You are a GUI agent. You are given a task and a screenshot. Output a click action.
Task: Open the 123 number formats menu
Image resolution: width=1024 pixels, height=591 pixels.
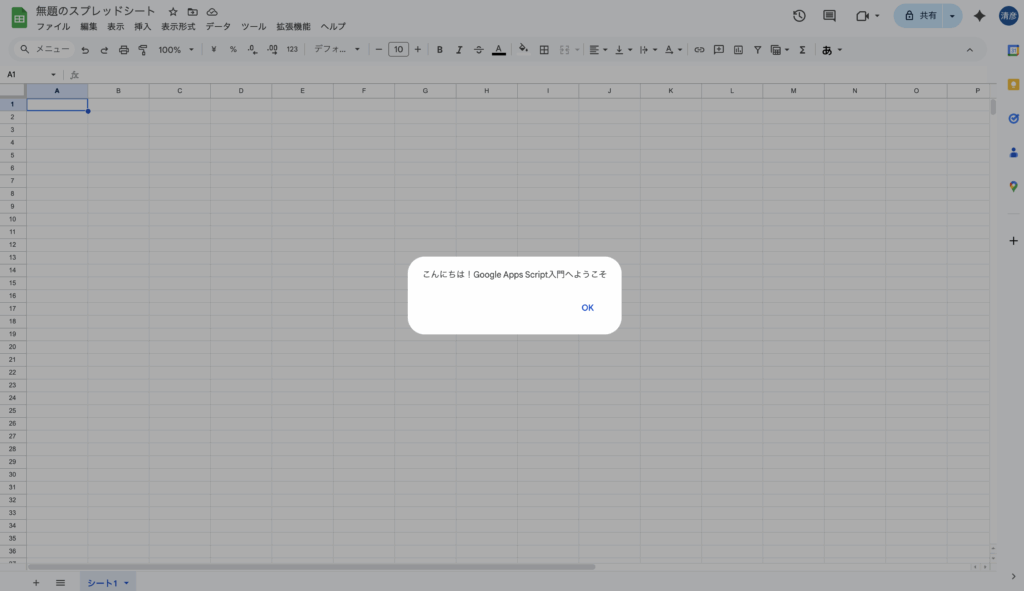pos(292,50)
